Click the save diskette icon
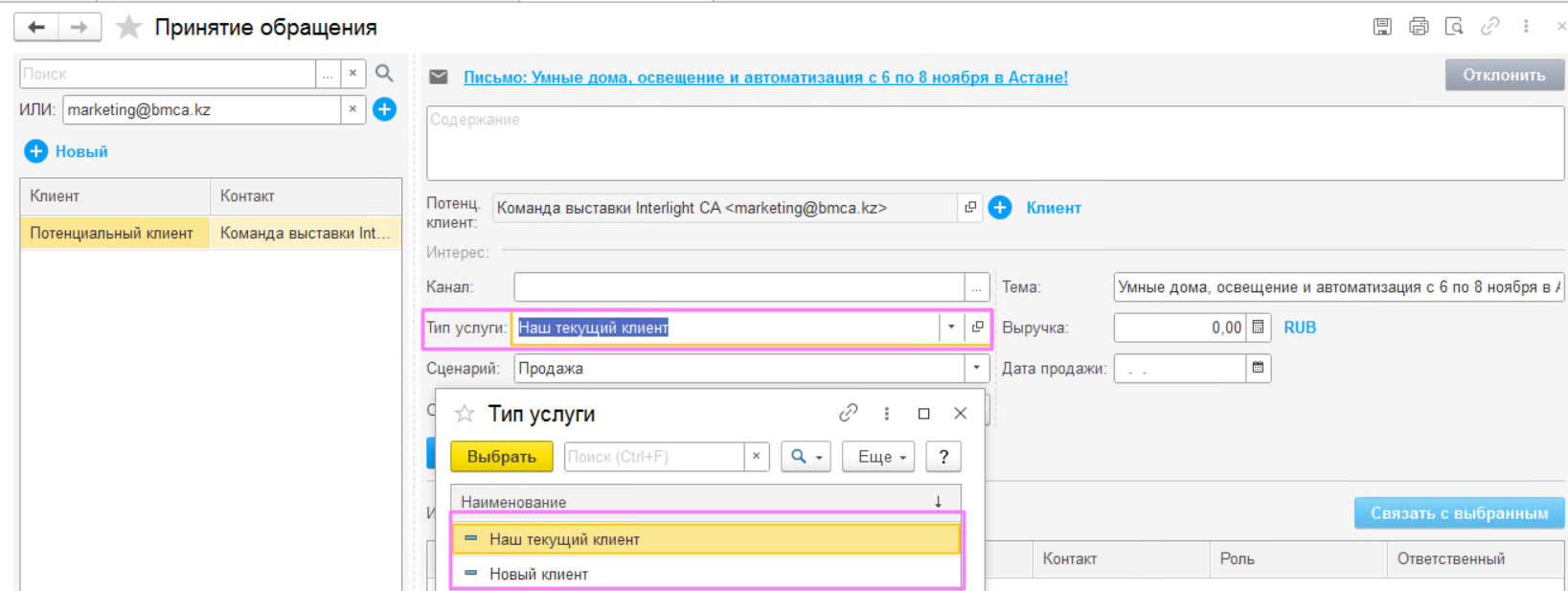This screenshot has height=591, width=1568. 1382,27
